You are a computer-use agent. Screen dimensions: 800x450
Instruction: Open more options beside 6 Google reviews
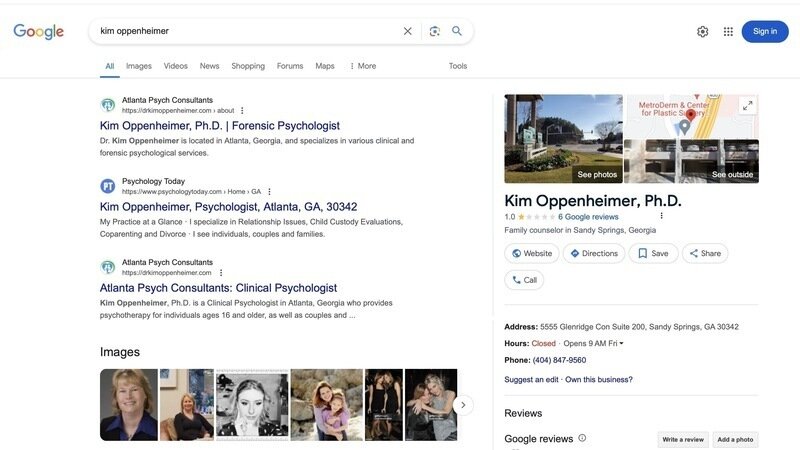click(662, 216)
